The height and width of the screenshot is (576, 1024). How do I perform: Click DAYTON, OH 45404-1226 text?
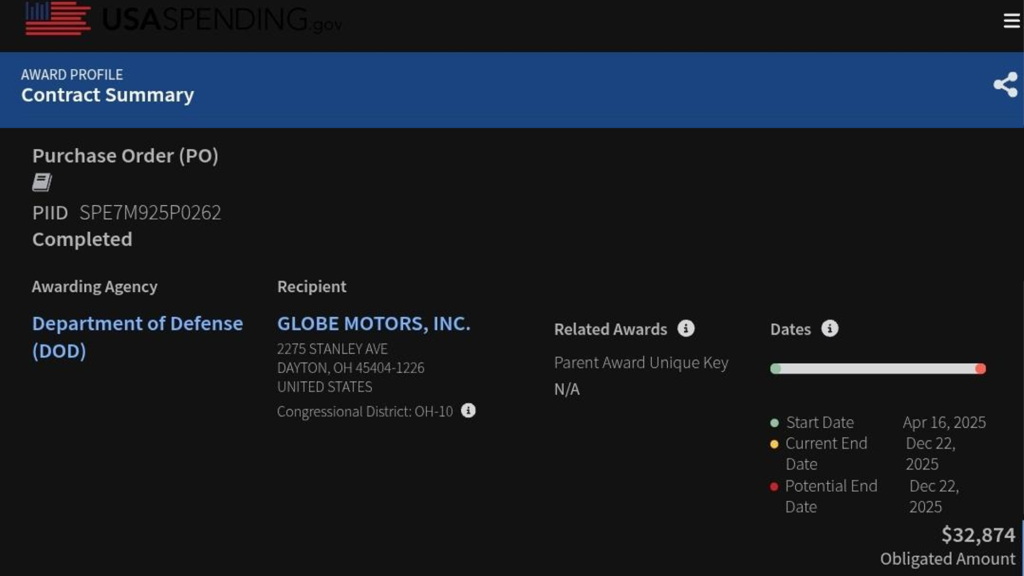pos(351,368)
